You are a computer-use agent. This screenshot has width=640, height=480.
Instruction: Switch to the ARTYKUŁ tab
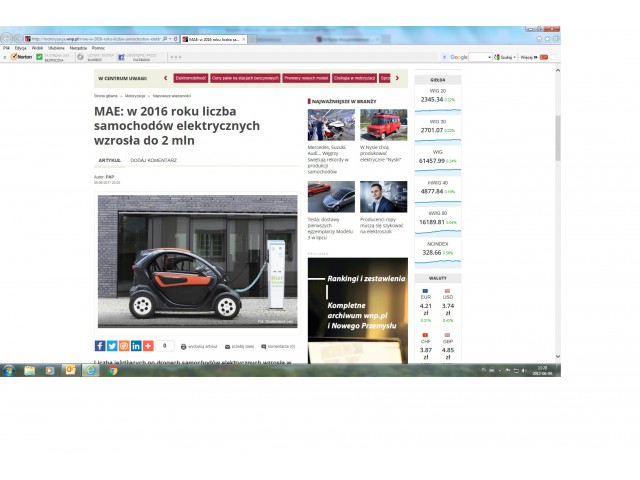[x=110, y=160]
